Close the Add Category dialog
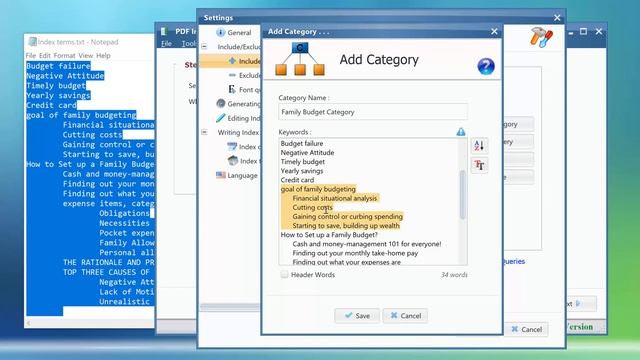The height and width of the screenshot is (360, 640). click(x=494, y=31)
